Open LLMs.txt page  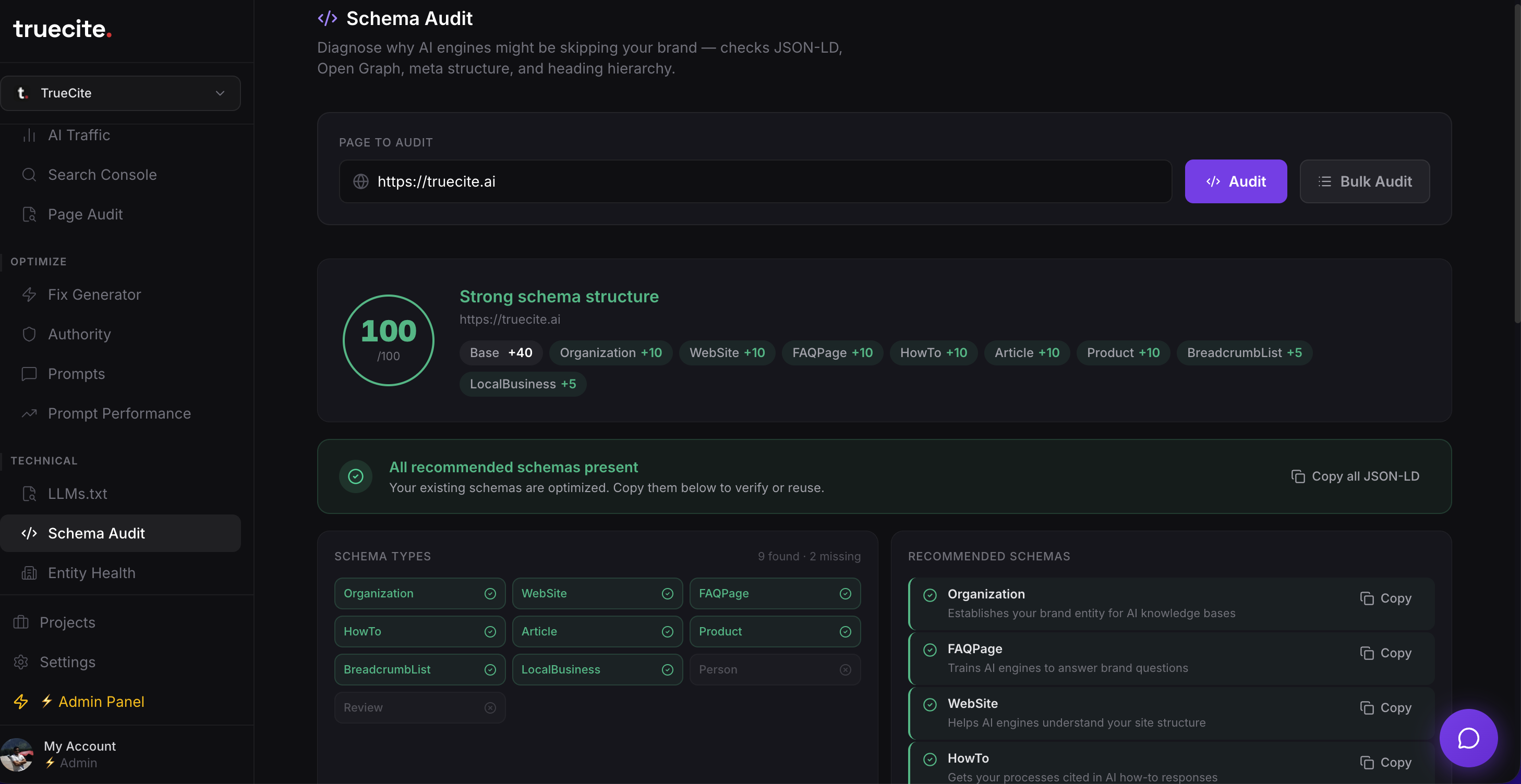pyautogui.click(x=77, y=493)
